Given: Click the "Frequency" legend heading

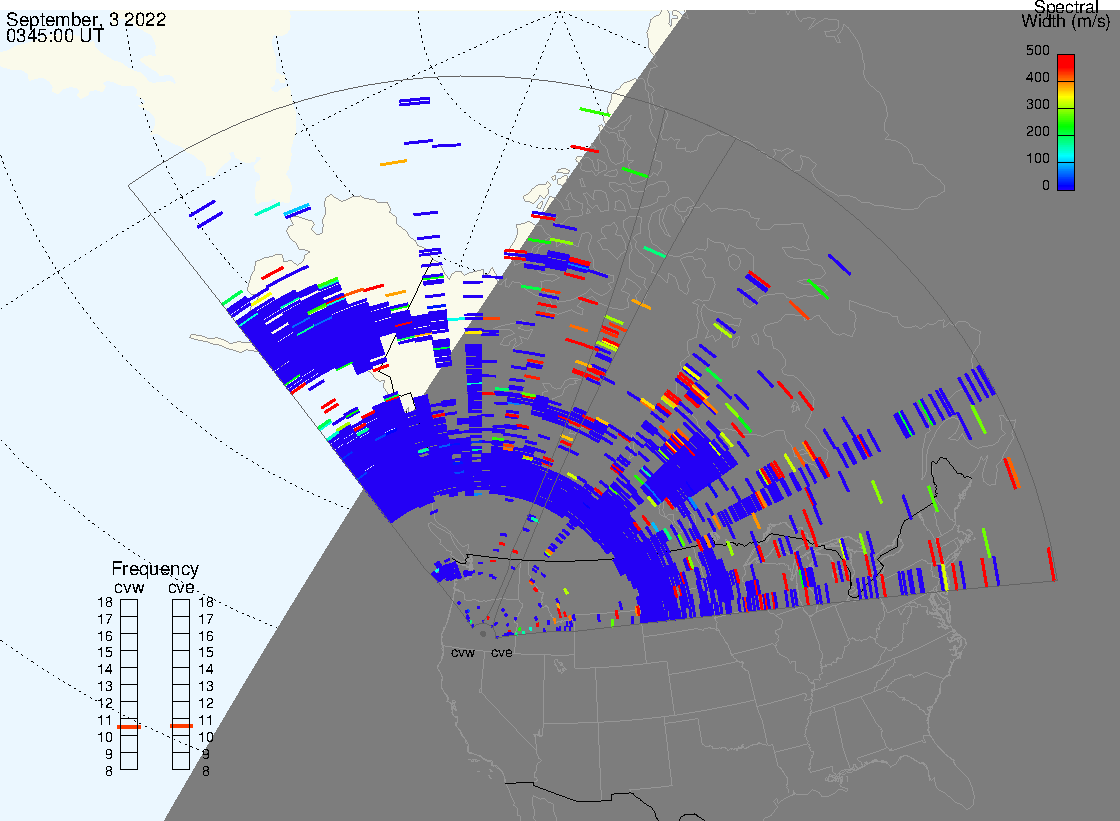Looking at the screenshot, I should coord(155,569).
